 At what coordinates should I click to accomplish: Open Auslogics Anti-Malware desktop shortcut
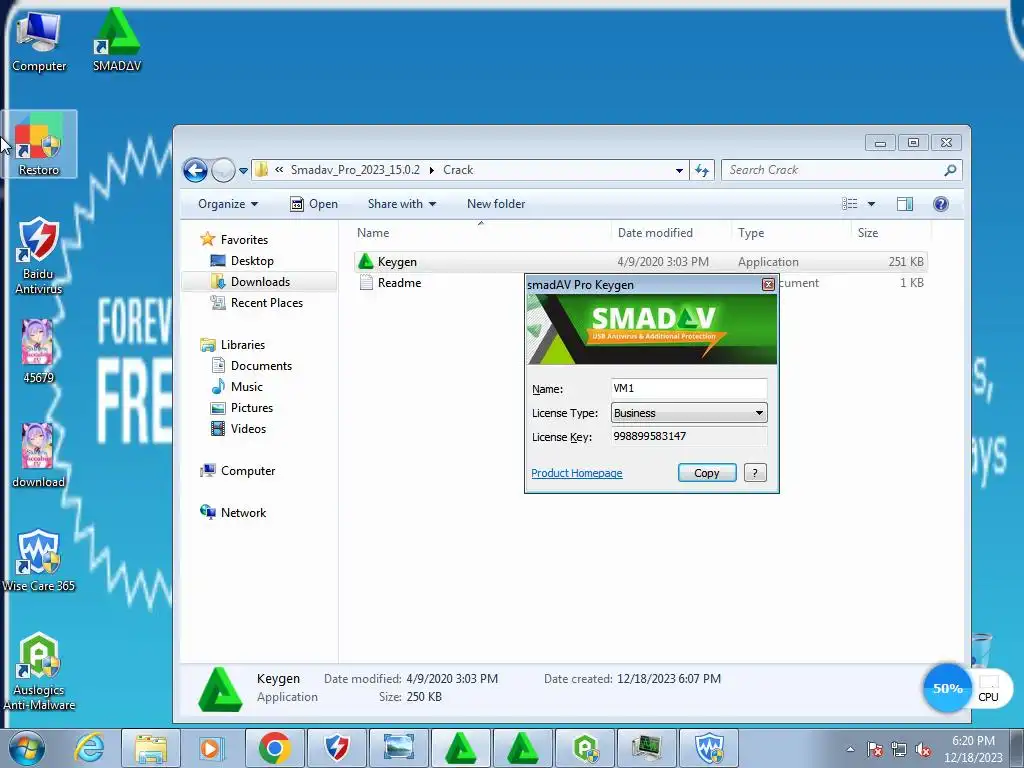coord(39,671)
